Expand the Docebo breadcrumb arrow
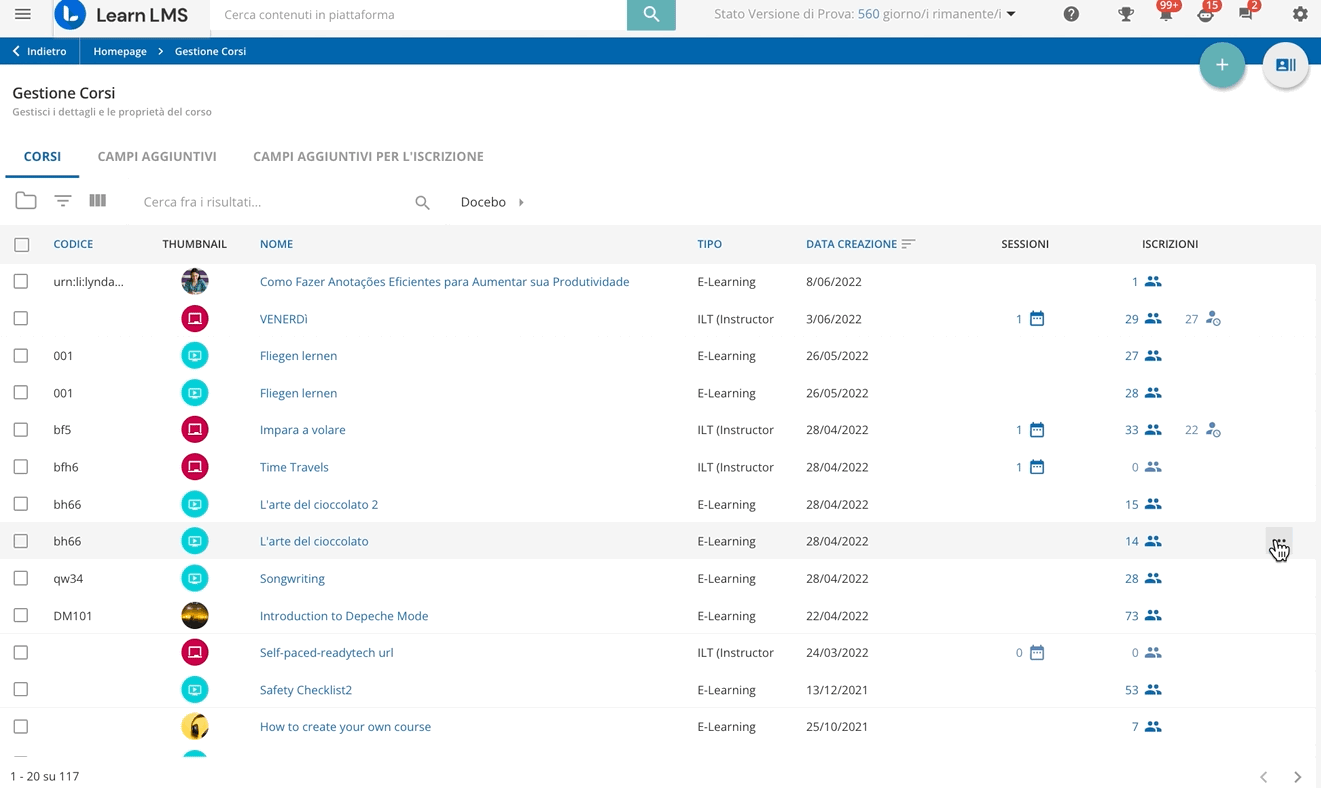Image resolution: width=1321 pixels, height=788 pixels. coord(521,202)
